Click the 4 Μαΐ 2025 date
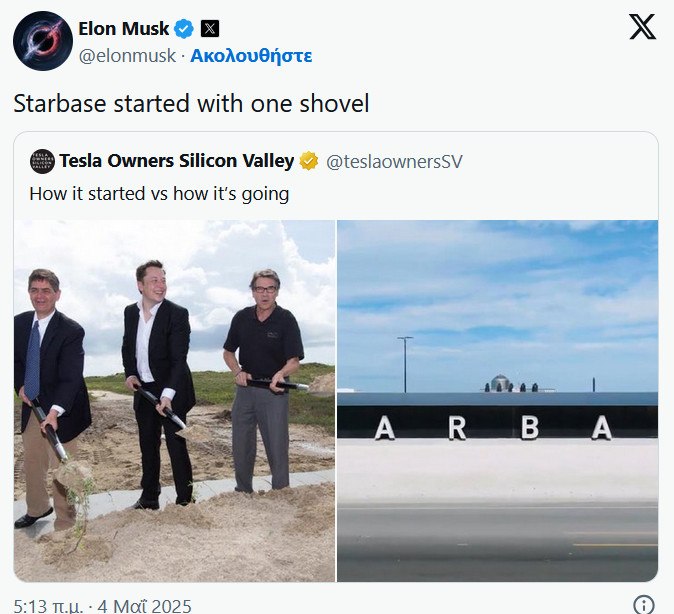674x614 pixels. [x=144, y=605]
